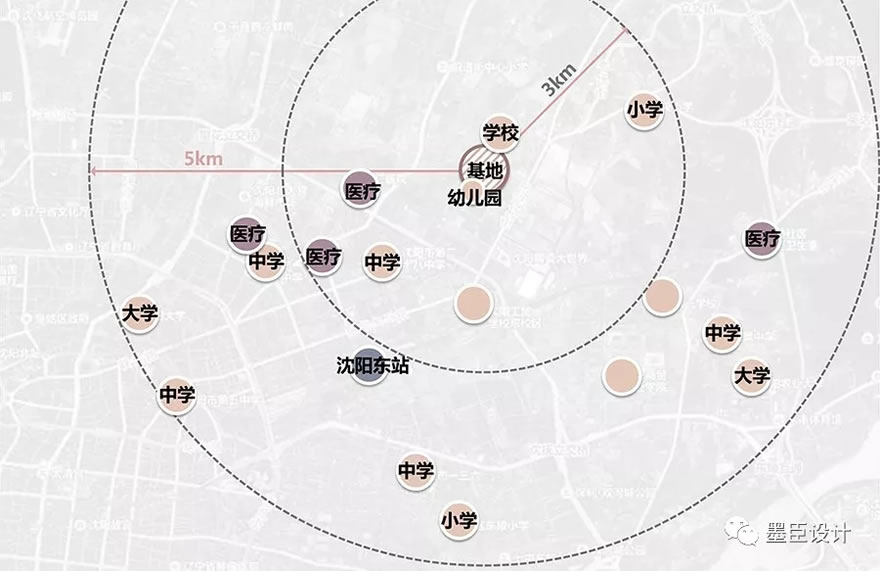Select the 医疗 marker nearest to 基地

pos(361,191)
